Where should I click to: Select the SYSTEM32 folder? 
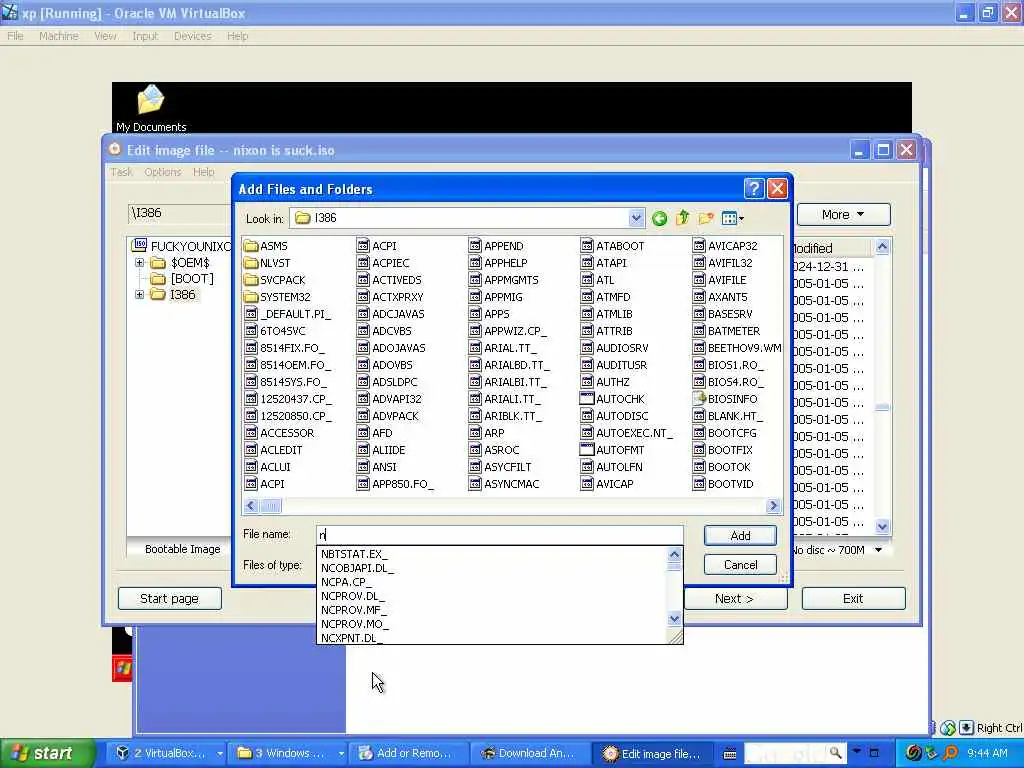pos(278,297)
